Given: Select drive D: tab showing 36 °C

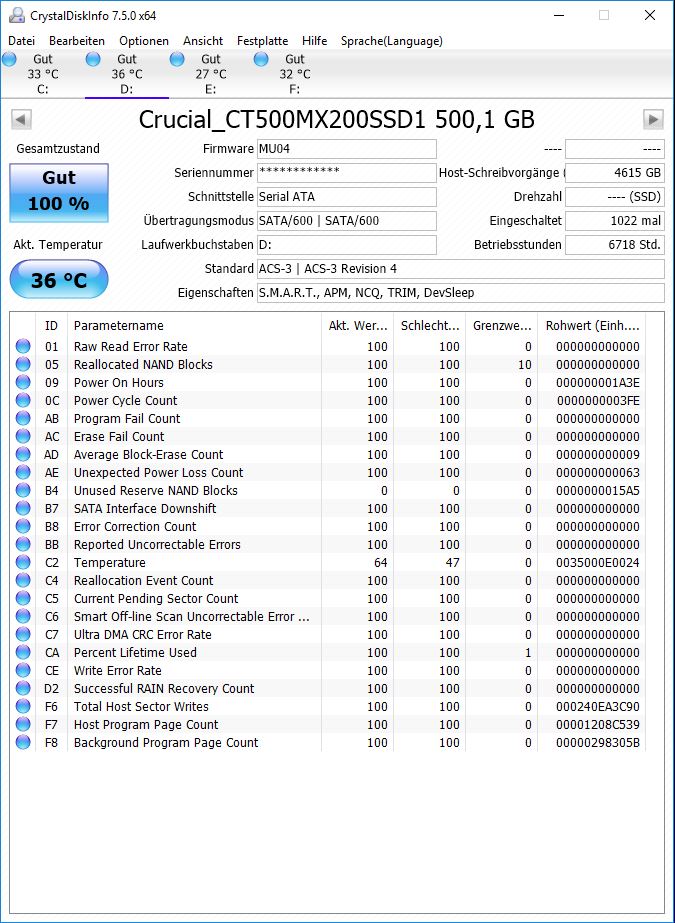Looking at the screenshot, I should coord(127,74).
